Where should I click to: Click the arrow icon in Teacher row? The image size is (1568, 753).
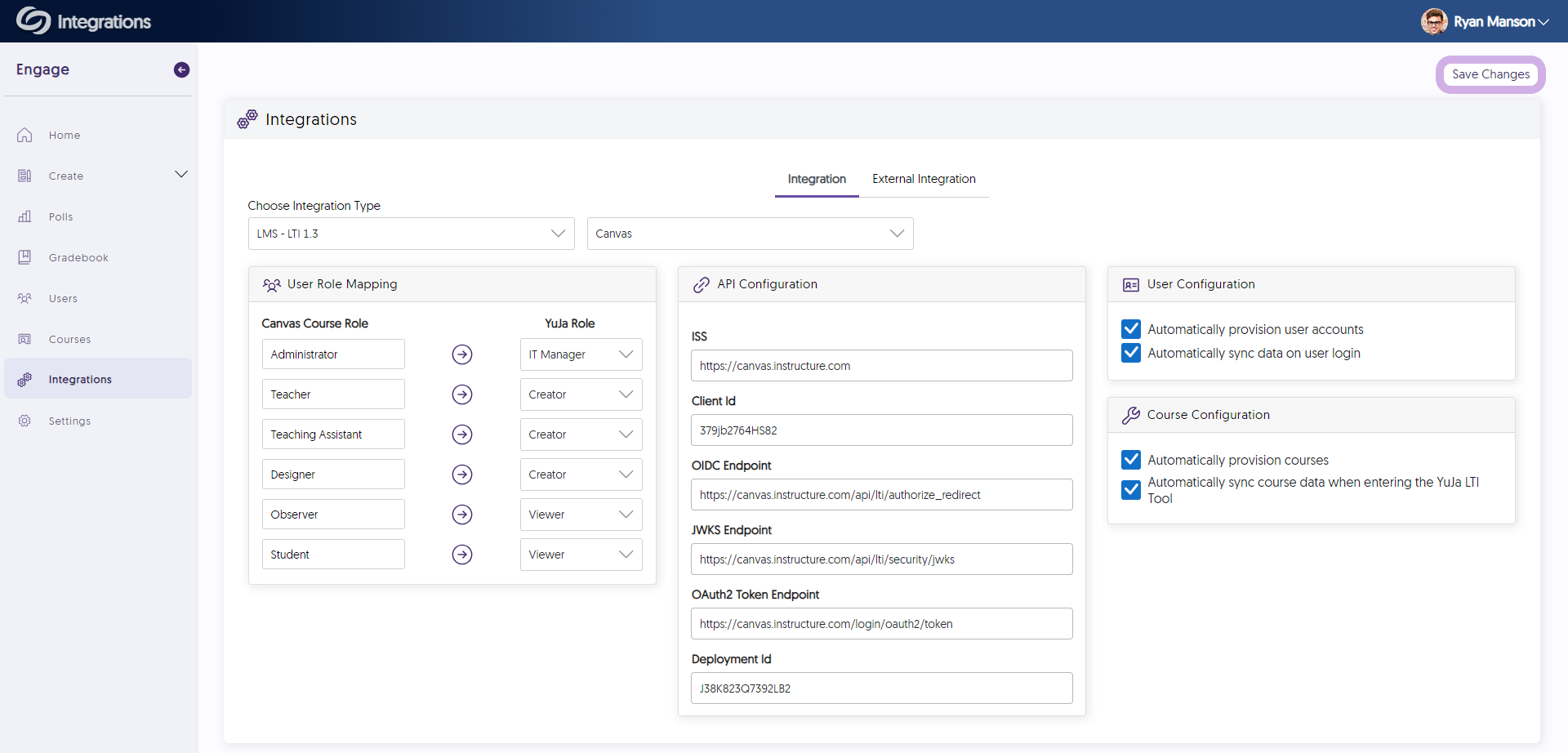[x=462, y=394]
